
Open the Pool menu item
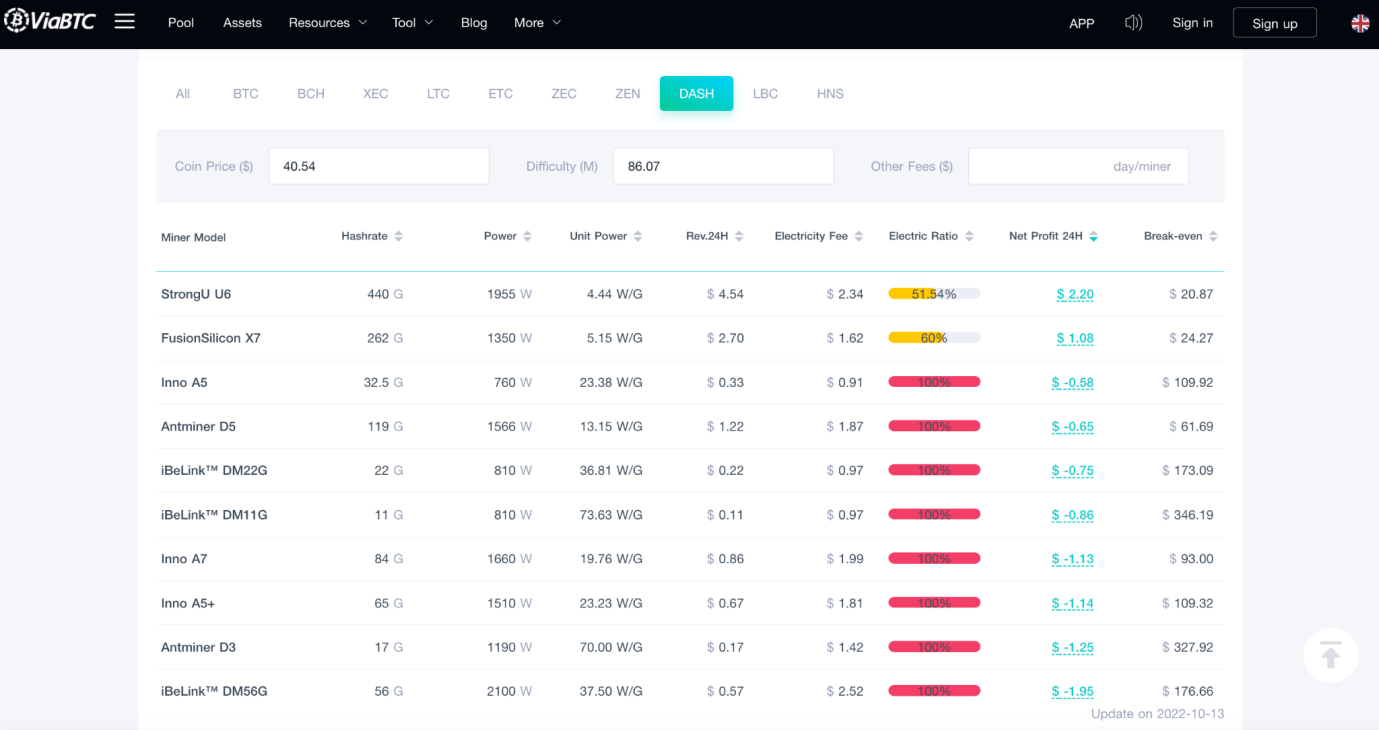[181, 22]
